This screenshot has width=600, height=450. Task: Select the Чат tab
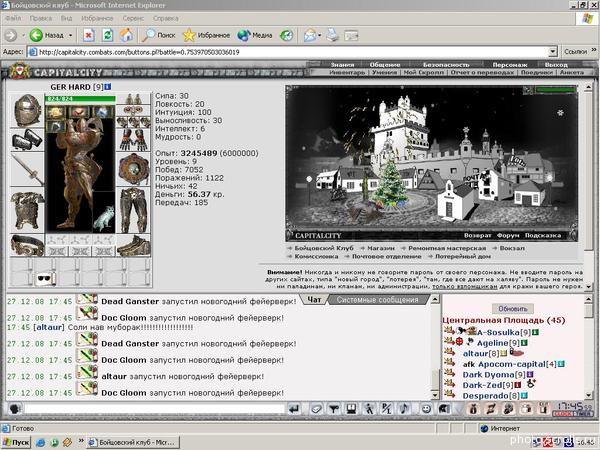[x=314, y=300]
